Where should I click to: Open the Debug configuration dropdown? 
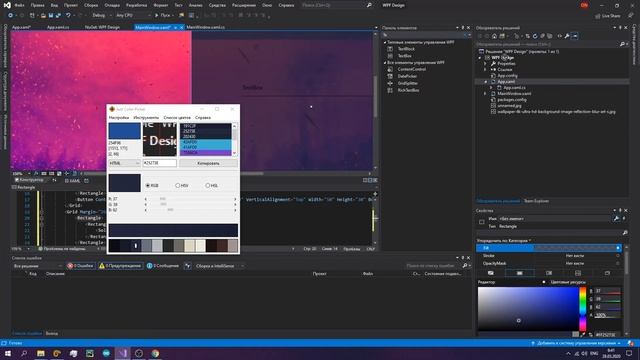101,15
